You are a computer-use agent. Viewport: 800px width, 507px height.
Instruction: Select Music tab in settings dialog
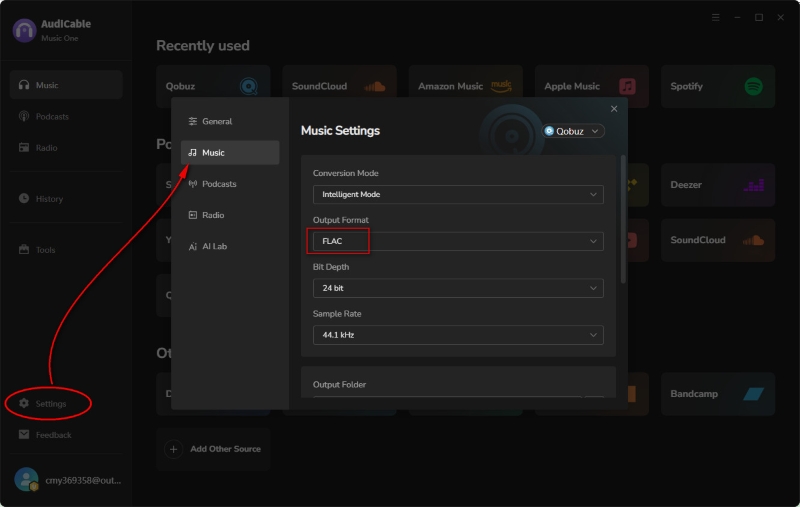pos(230,153)
